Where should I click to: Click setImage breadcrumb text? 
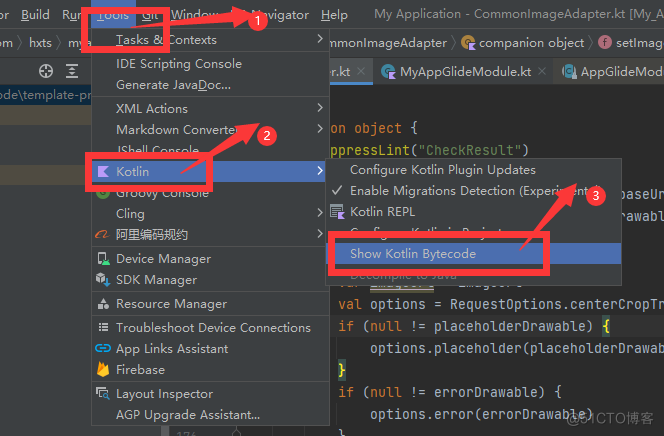pyautogui.click(x=639, y=43)
